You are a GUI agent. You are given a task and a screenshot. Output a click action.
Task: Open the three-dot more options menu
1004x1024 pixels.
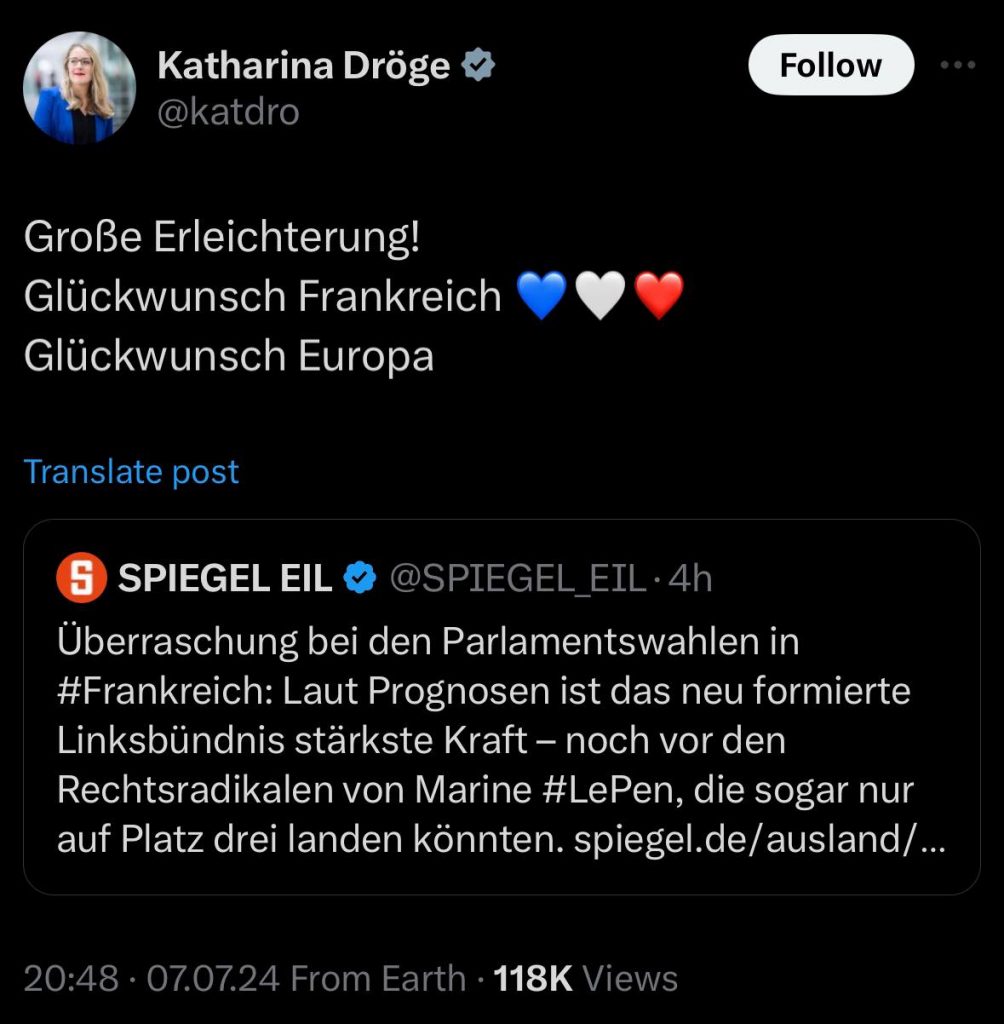pos(957,66)
